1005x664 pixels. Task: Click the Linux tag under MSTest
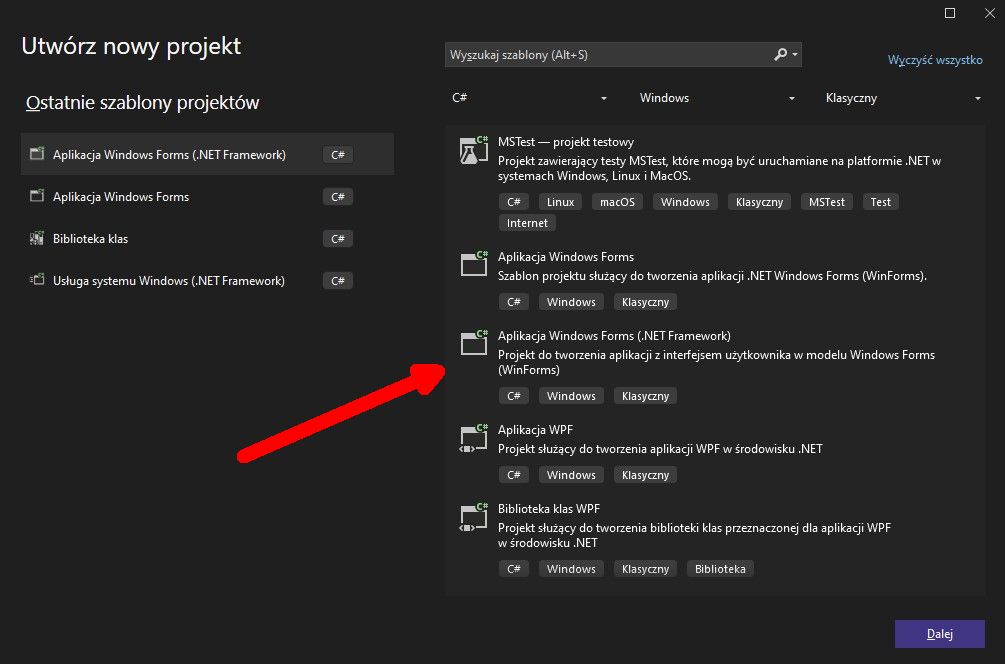[x=560, y=202]
